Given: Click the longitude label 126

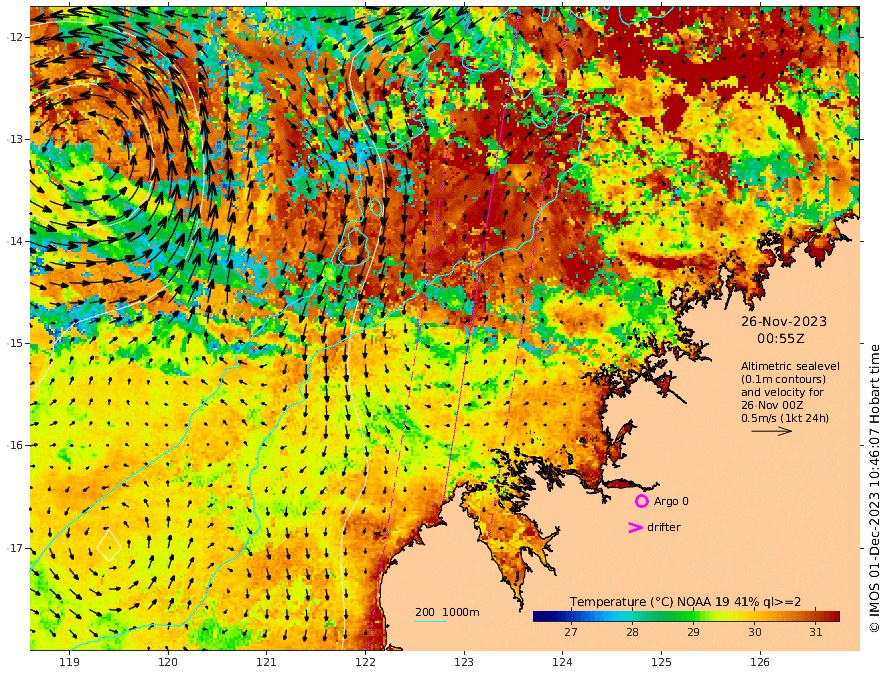Looking at the screenshot, I should pos(760,663).
